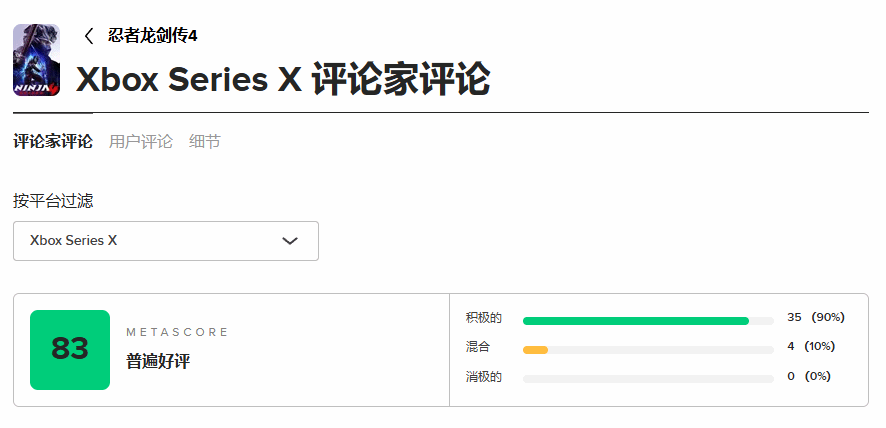Filter by 积极的 reviews label

click(484, 318)
